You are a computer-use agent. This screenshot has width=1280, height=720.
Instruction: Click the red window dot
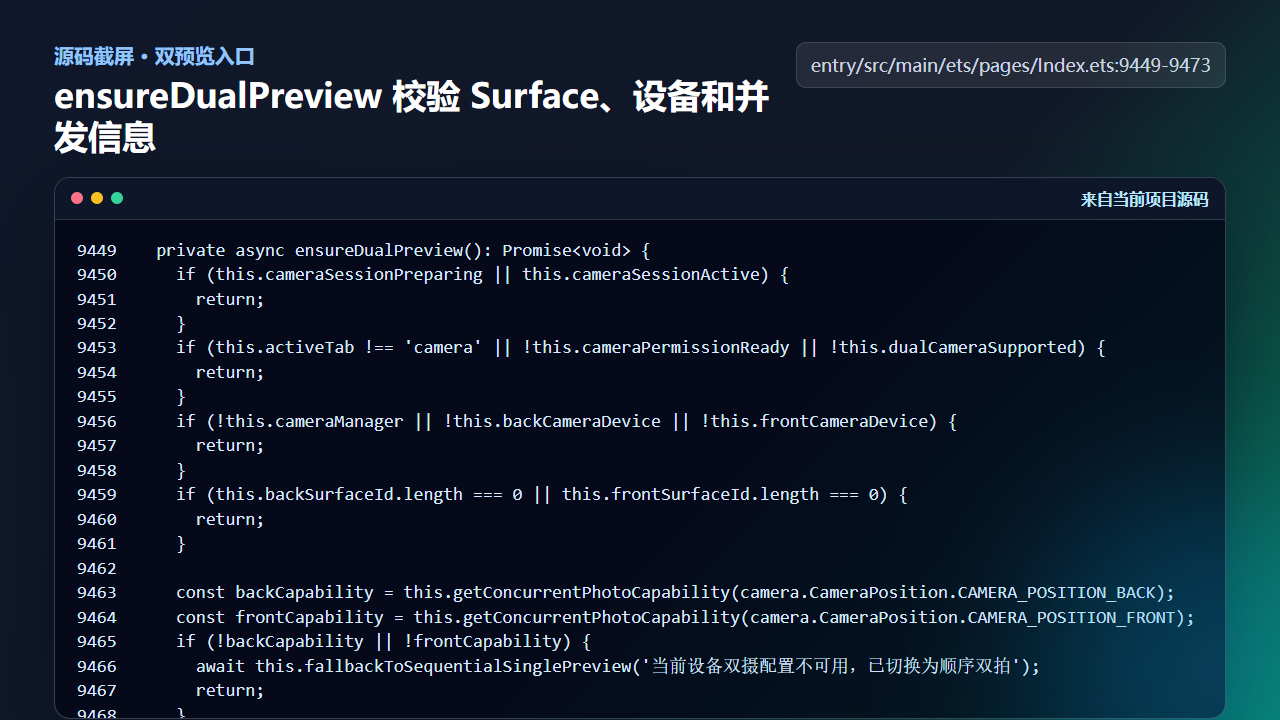[x=77, y=198]
